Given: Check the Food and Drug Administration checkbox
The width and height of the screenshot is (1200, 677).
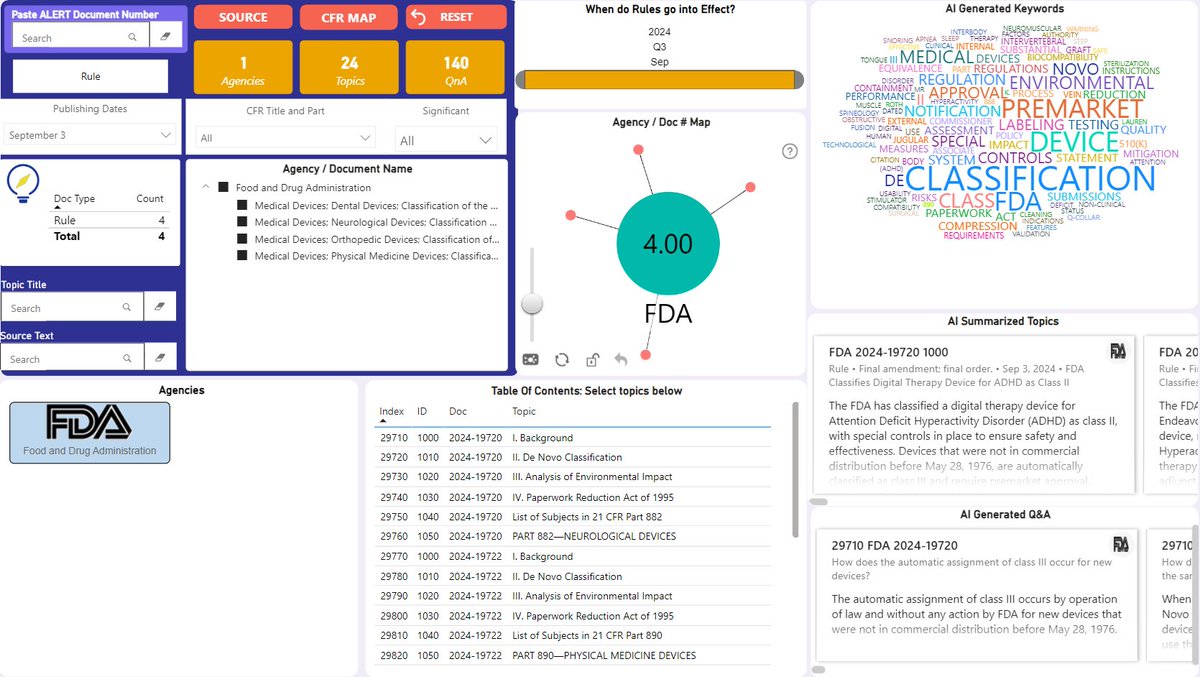Looking at the screenshot, I should click(x=224, y=188).
